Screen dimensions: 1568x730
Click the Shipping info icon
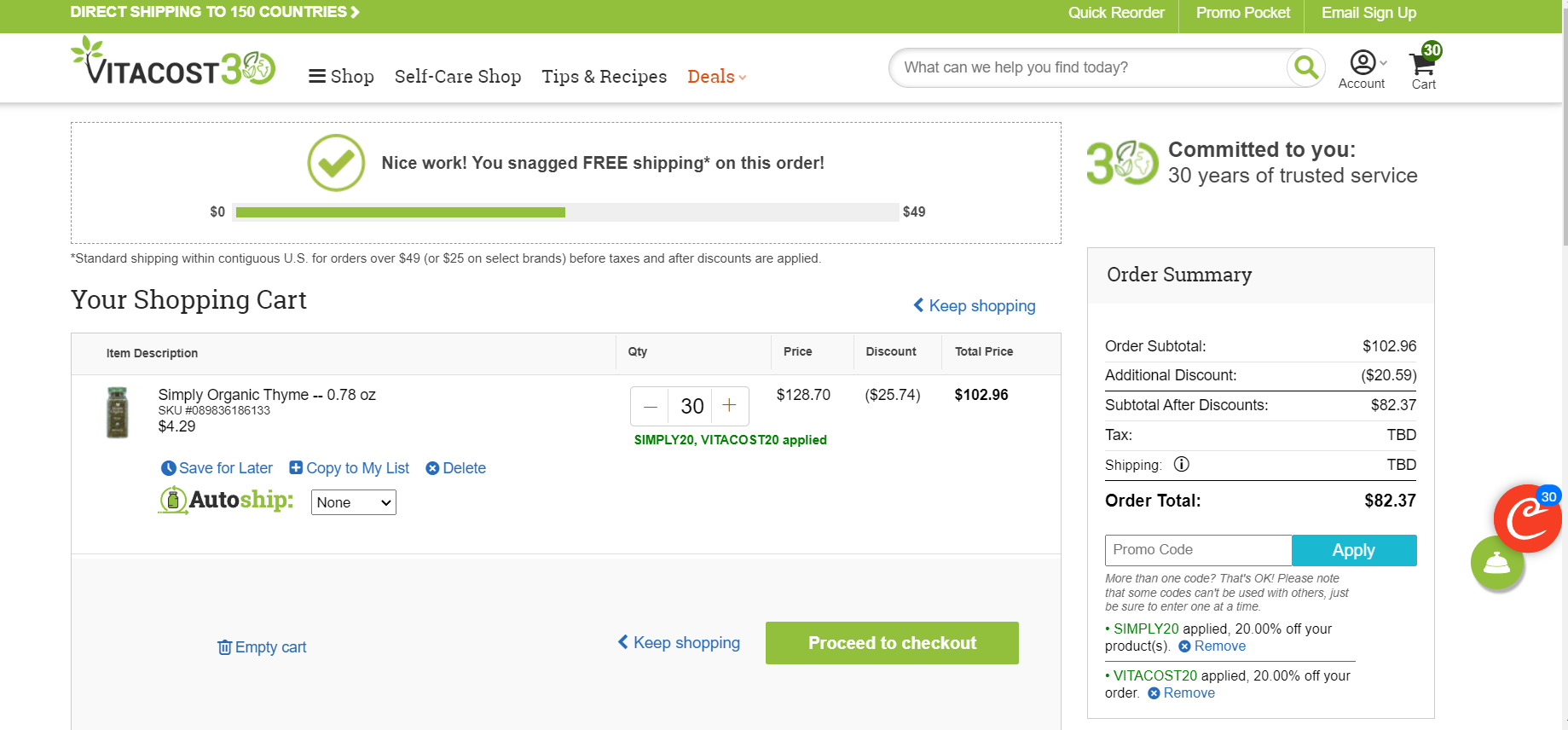click(1182, 465)
